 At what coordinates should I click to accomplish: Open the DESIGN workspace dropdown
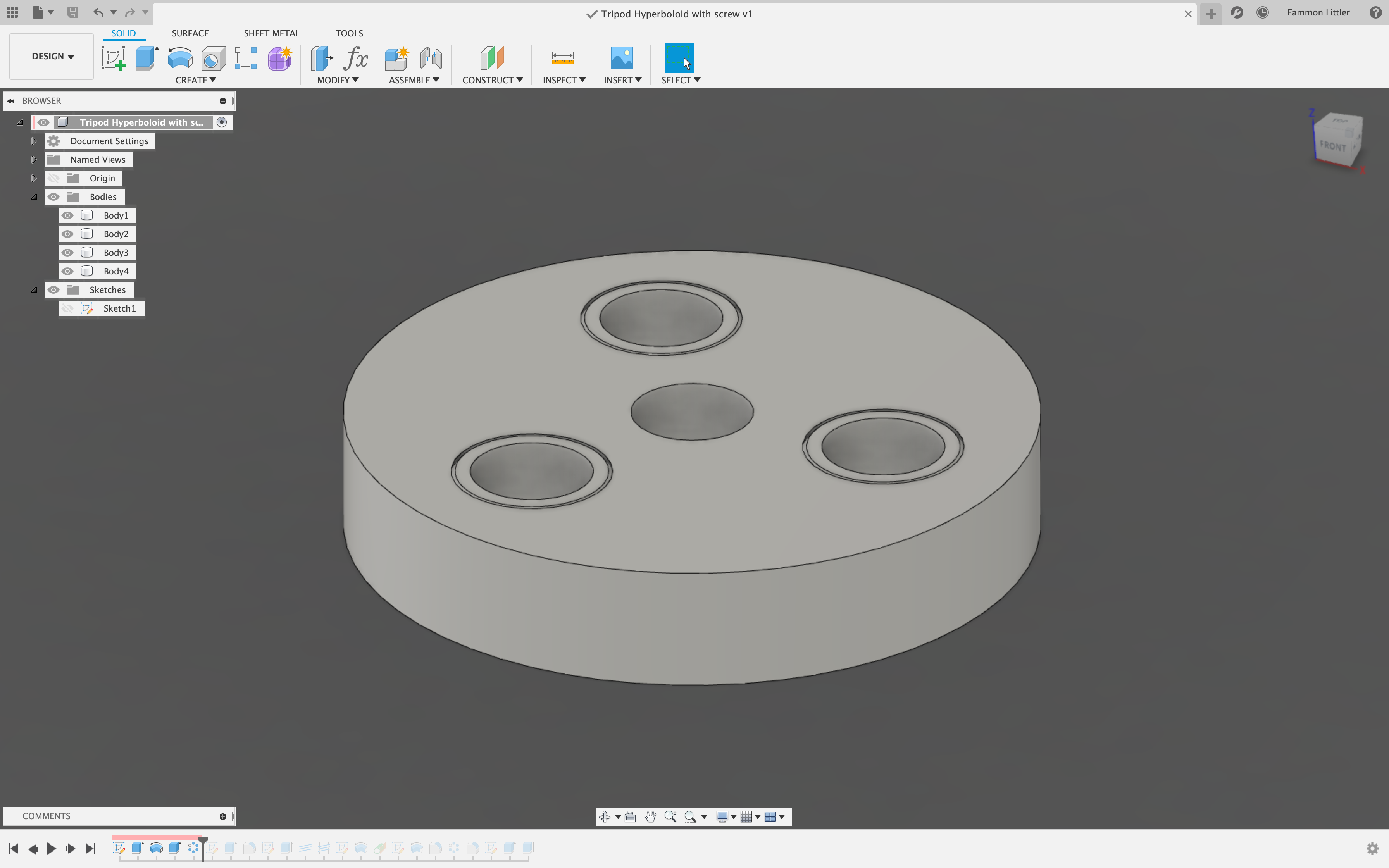pyautogui.click(x=52, y=56)
